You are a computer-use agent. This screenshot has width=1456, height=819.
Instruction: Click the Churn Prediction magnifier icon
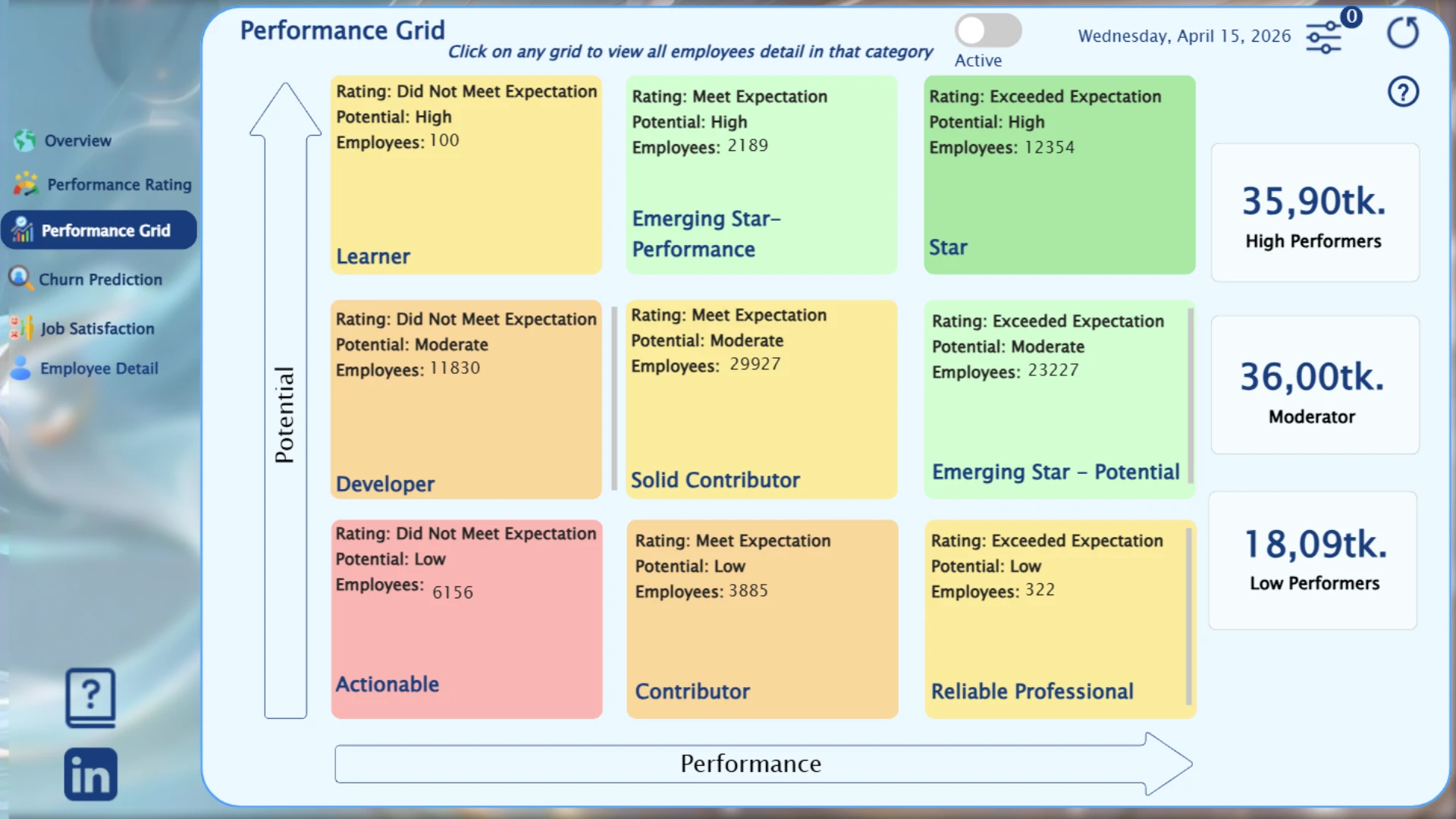pyautogui.click(x=20, y=278)
